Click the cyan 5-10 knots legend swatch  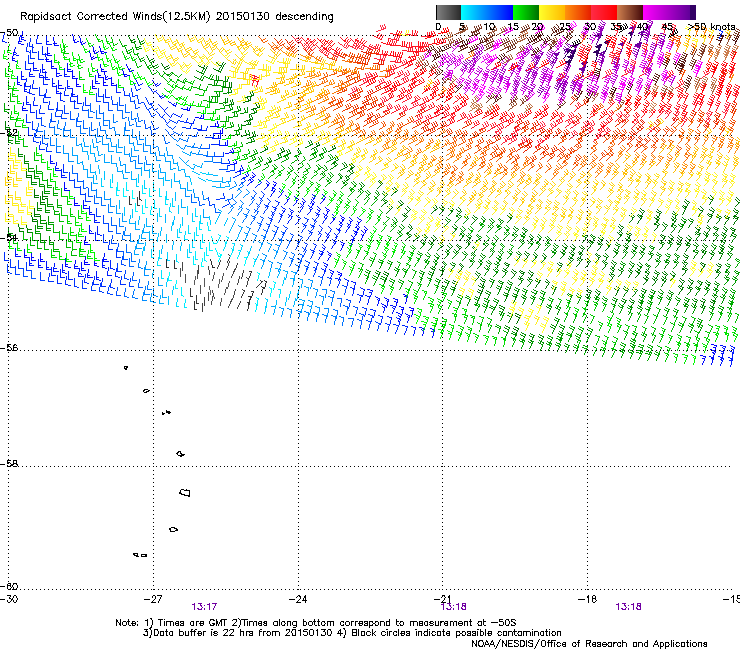tap(474, 12)
